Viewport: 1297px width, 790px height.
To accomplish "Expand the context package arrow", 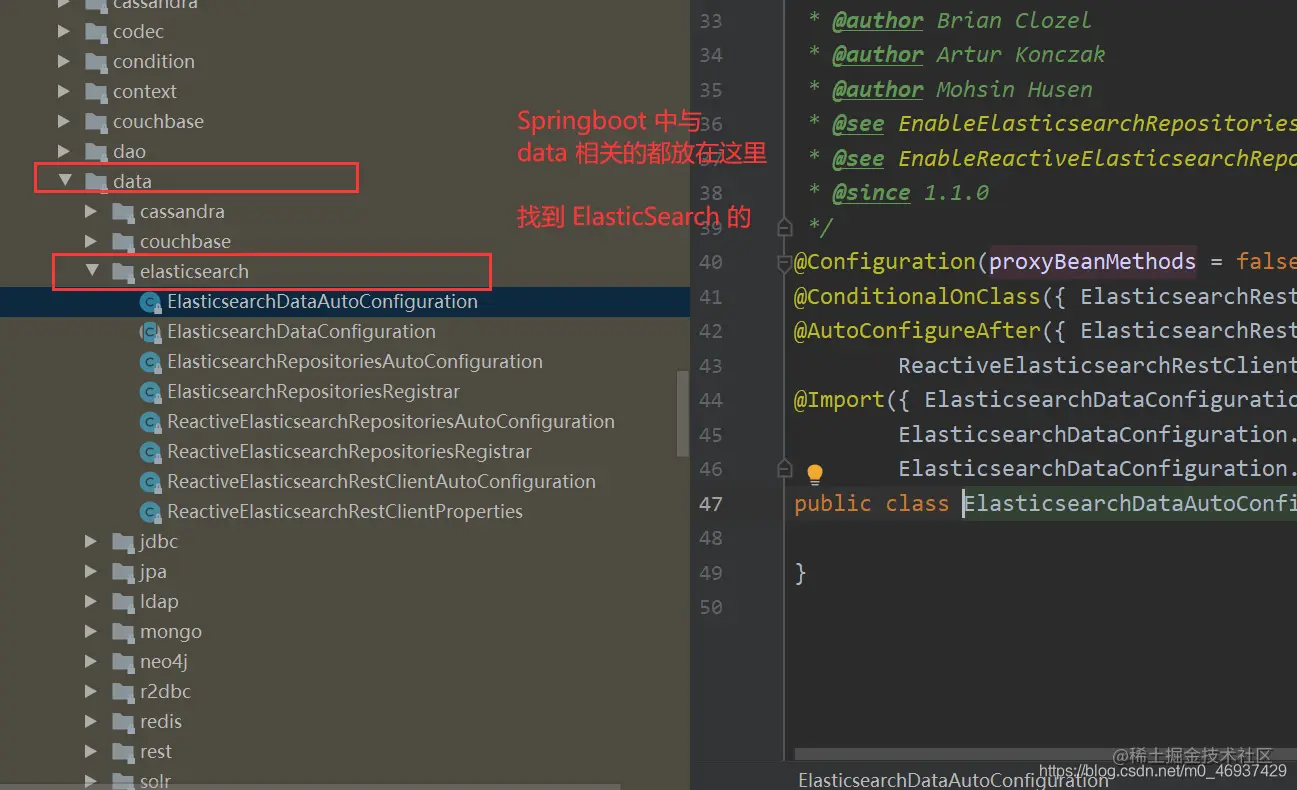I will coord(65,92).
